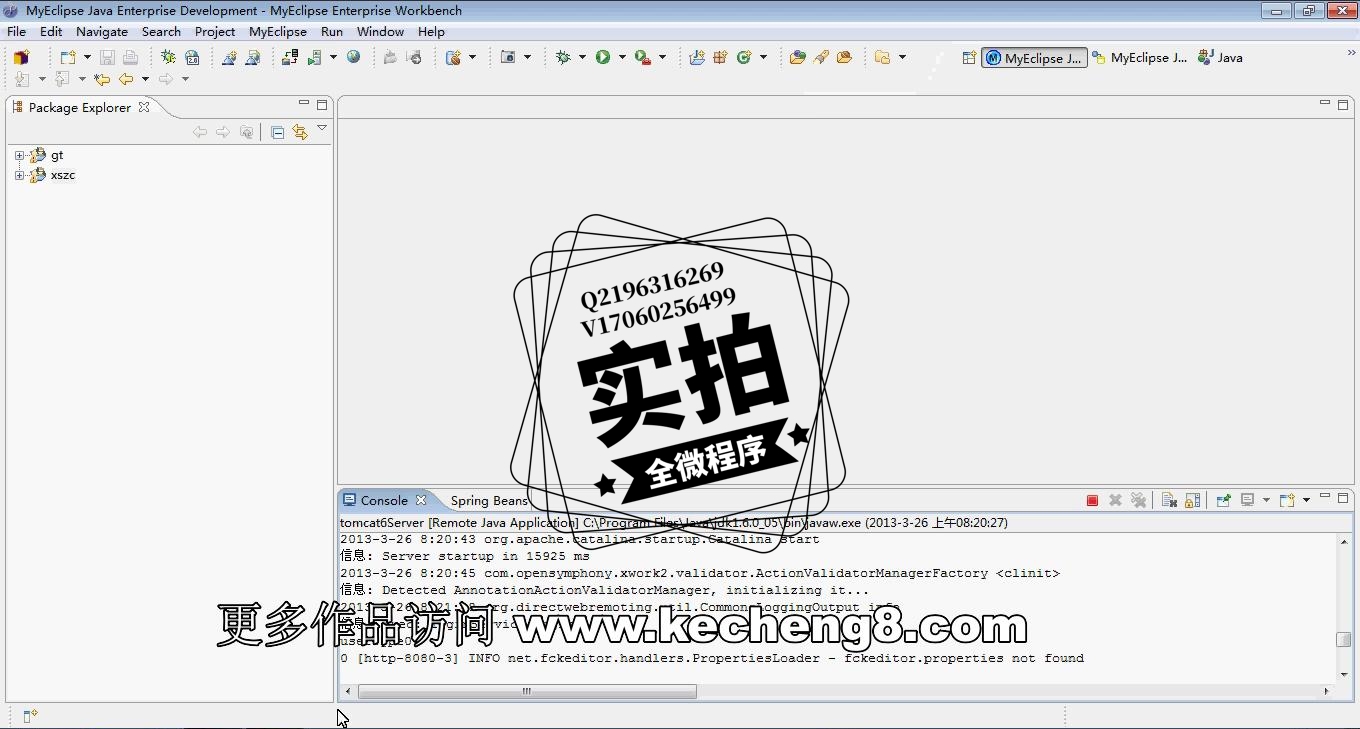Viewport: 1360px width, 729px height.
Task: Expand the Open Console dropdown arrow
Action: (x=1306, y=500)
